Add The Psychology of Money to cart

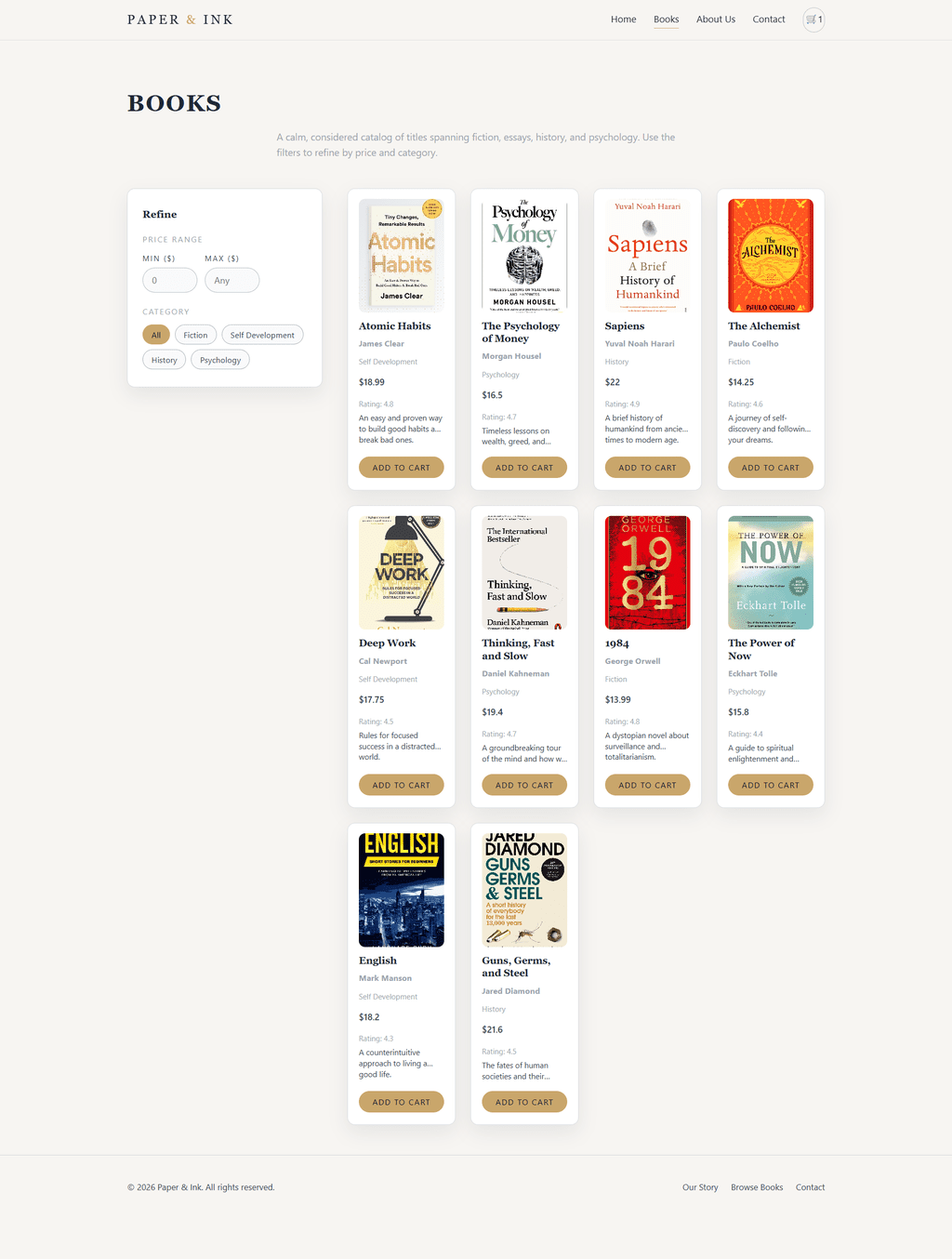[x=524, y=468]
